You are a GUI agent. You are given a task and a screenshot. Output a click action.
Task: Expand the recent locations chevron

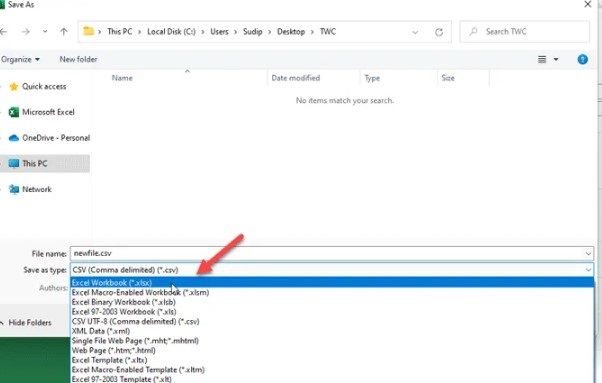45,31
